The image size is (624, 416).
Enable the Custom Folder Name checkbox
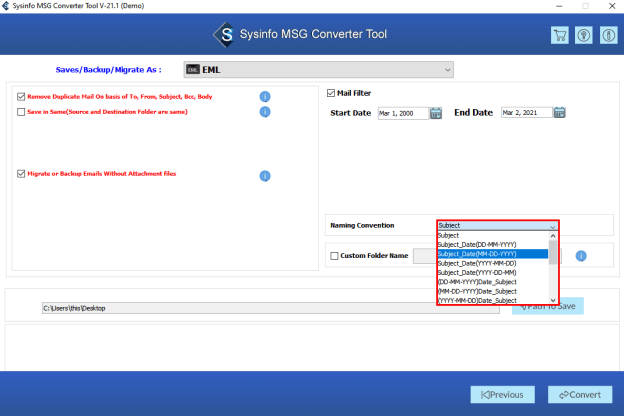(x=334, y=256)
